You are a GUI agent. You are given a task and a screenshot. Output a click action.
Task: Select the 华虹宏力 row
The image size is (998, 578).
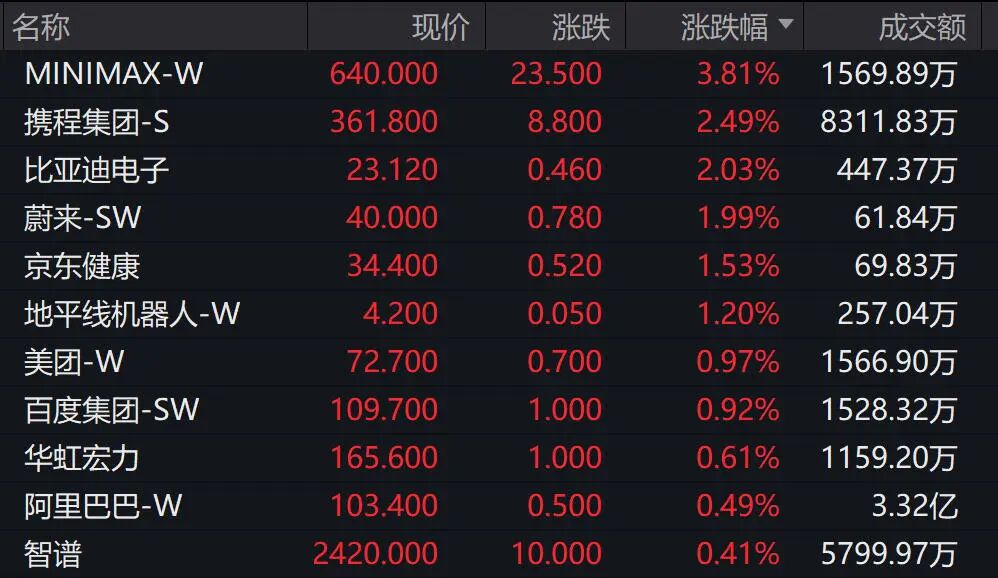coord(499,458)
